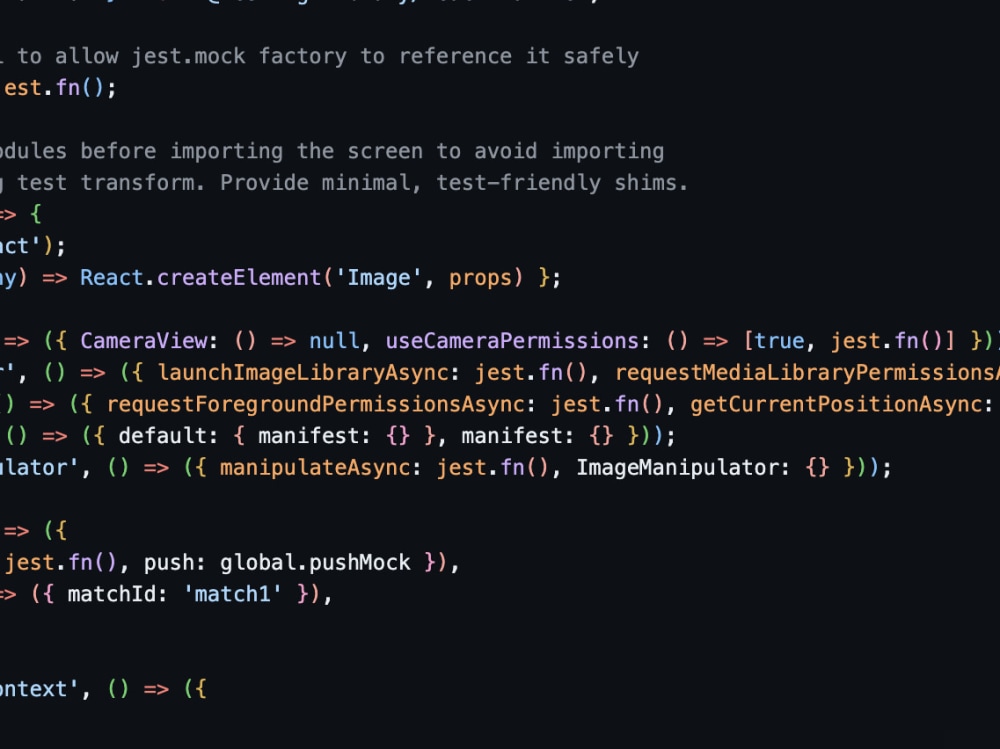Click comment text 'jest.mock factory'

pyautogui.click(x=239, y=57)
